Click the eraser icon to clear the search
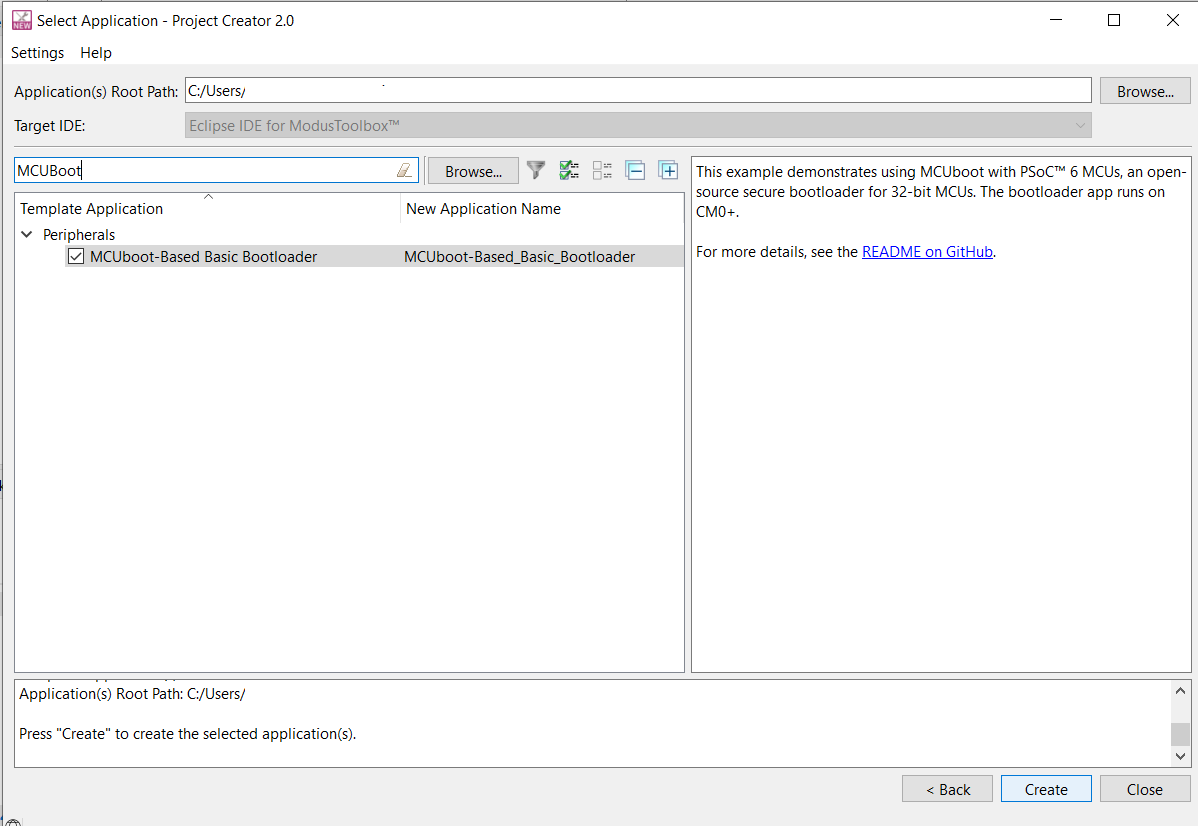 pyautogui.click(x=404, y=170)
